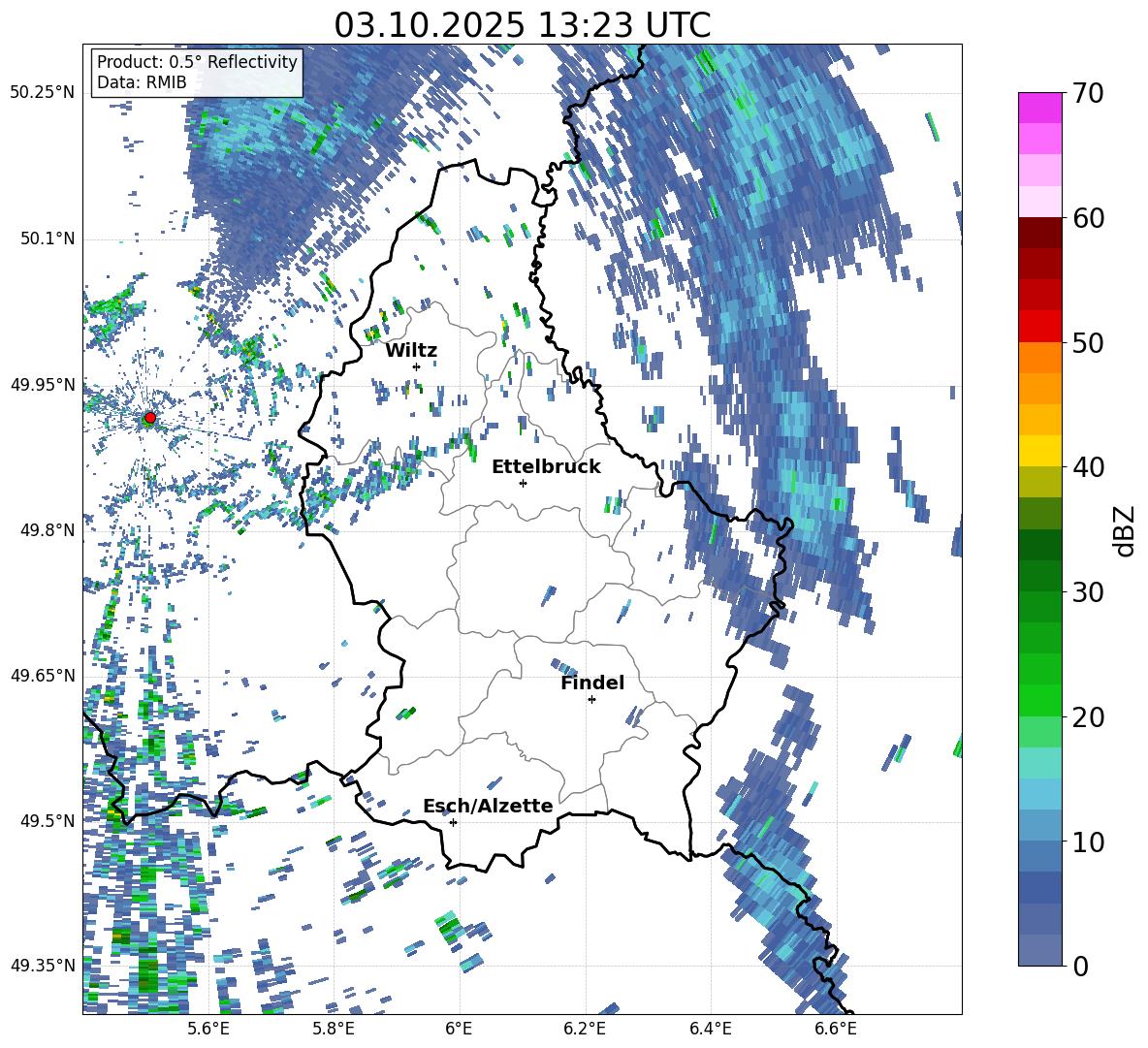The width and height of the screenshot is (1148, 1048).
Task: Click the 49.95°N latitude label
Action: (43, 384)
